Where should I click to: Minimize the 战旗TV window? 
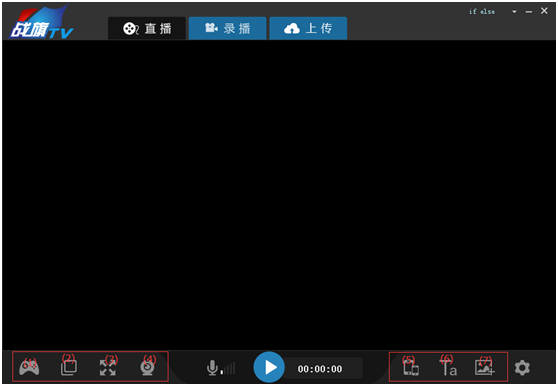[x=529, y=12]
